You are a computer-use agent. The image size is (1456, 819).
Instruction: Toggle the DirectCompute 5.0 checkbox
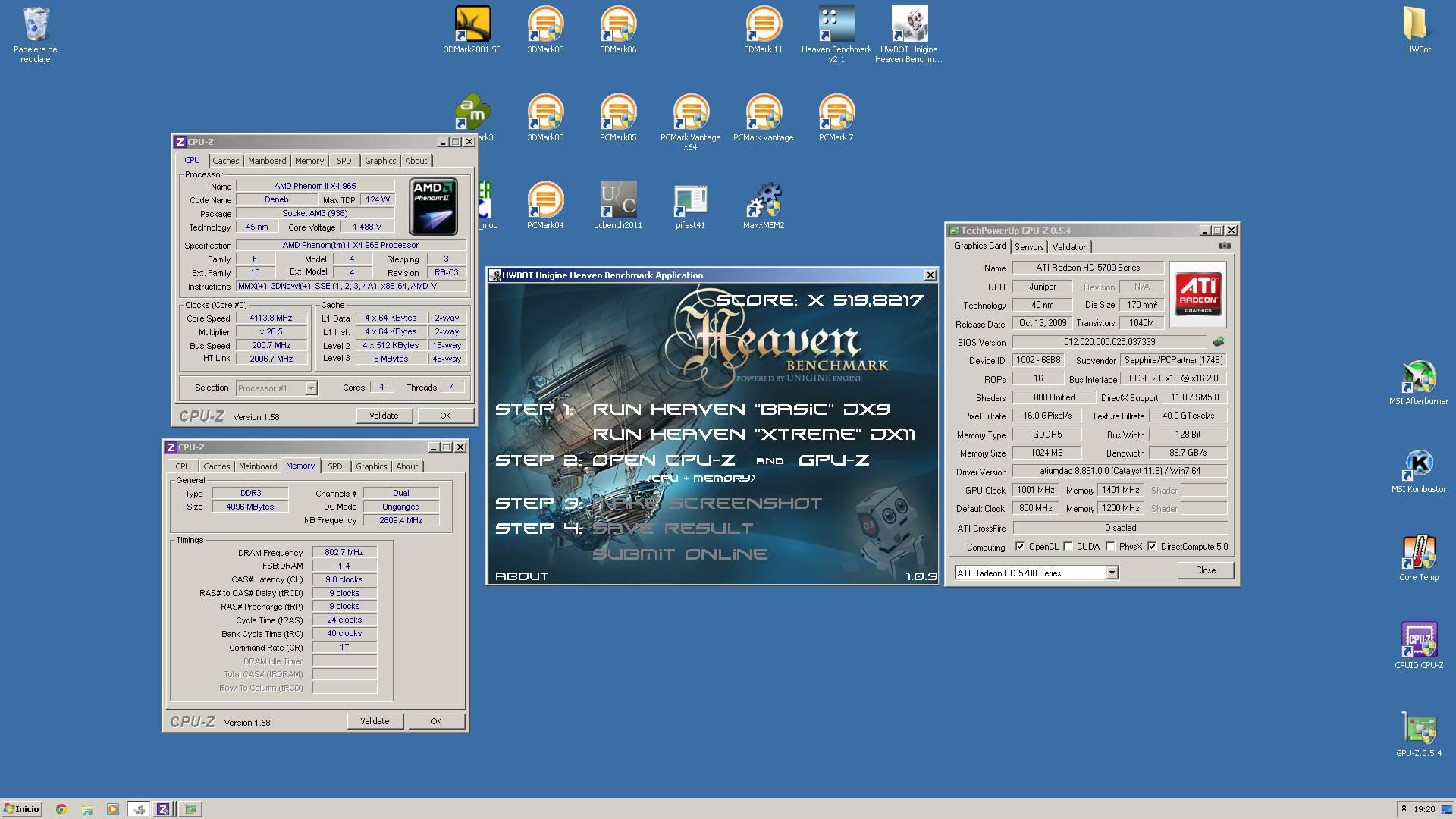(1152, 547)
